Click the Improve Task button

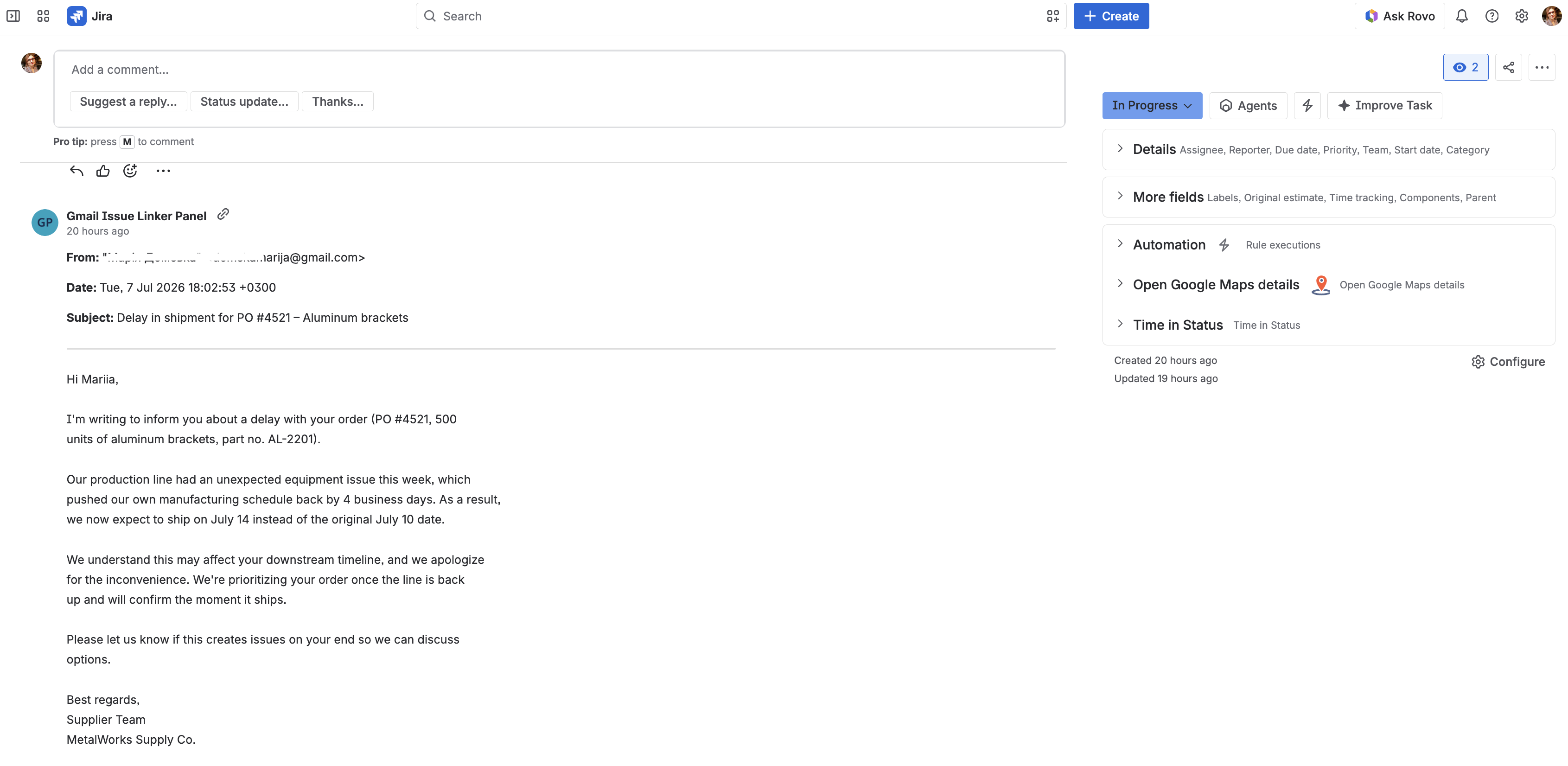click(1384, 105)
